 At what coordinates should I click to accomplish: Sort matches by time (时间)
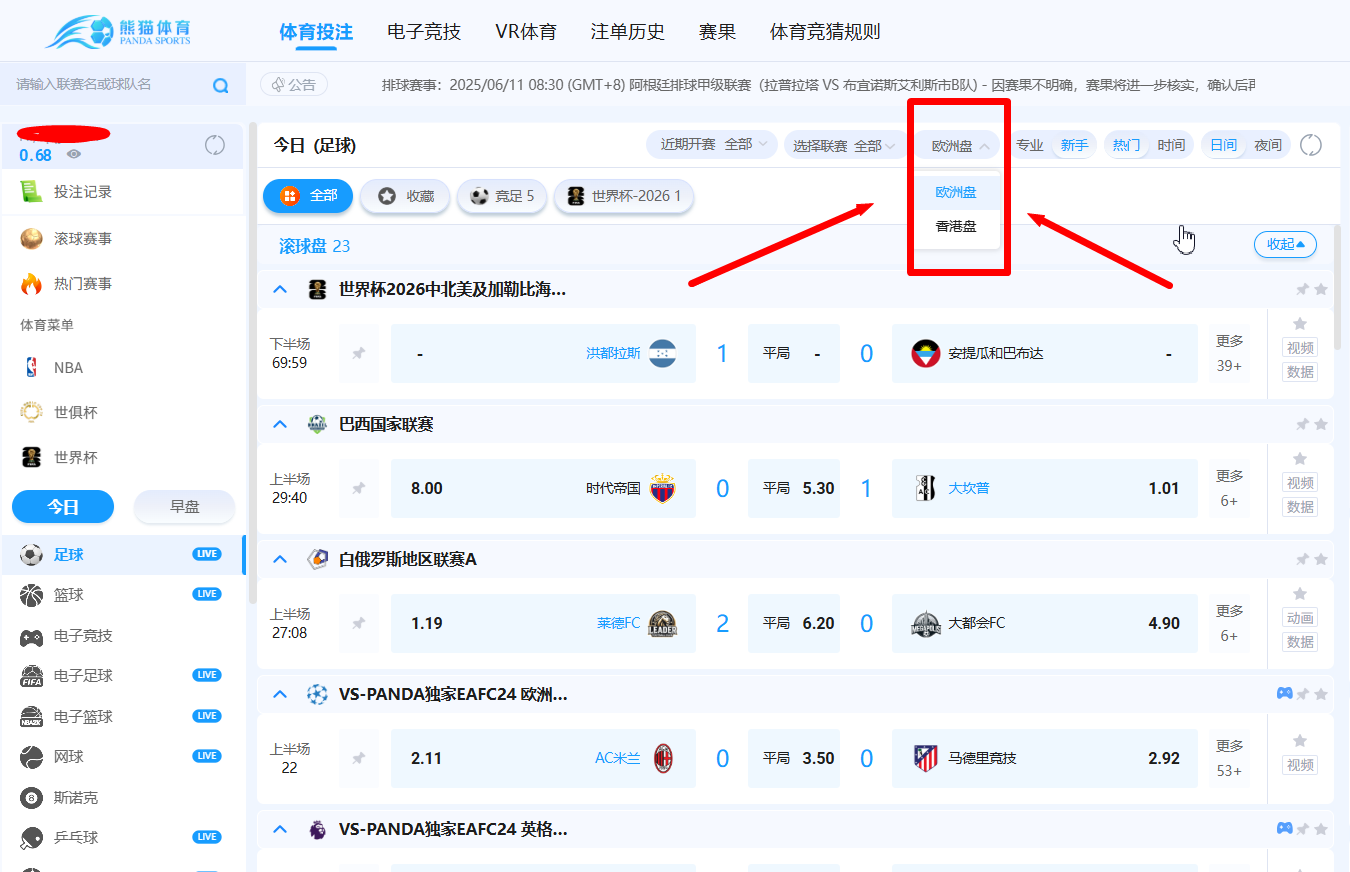[1171, 145]
